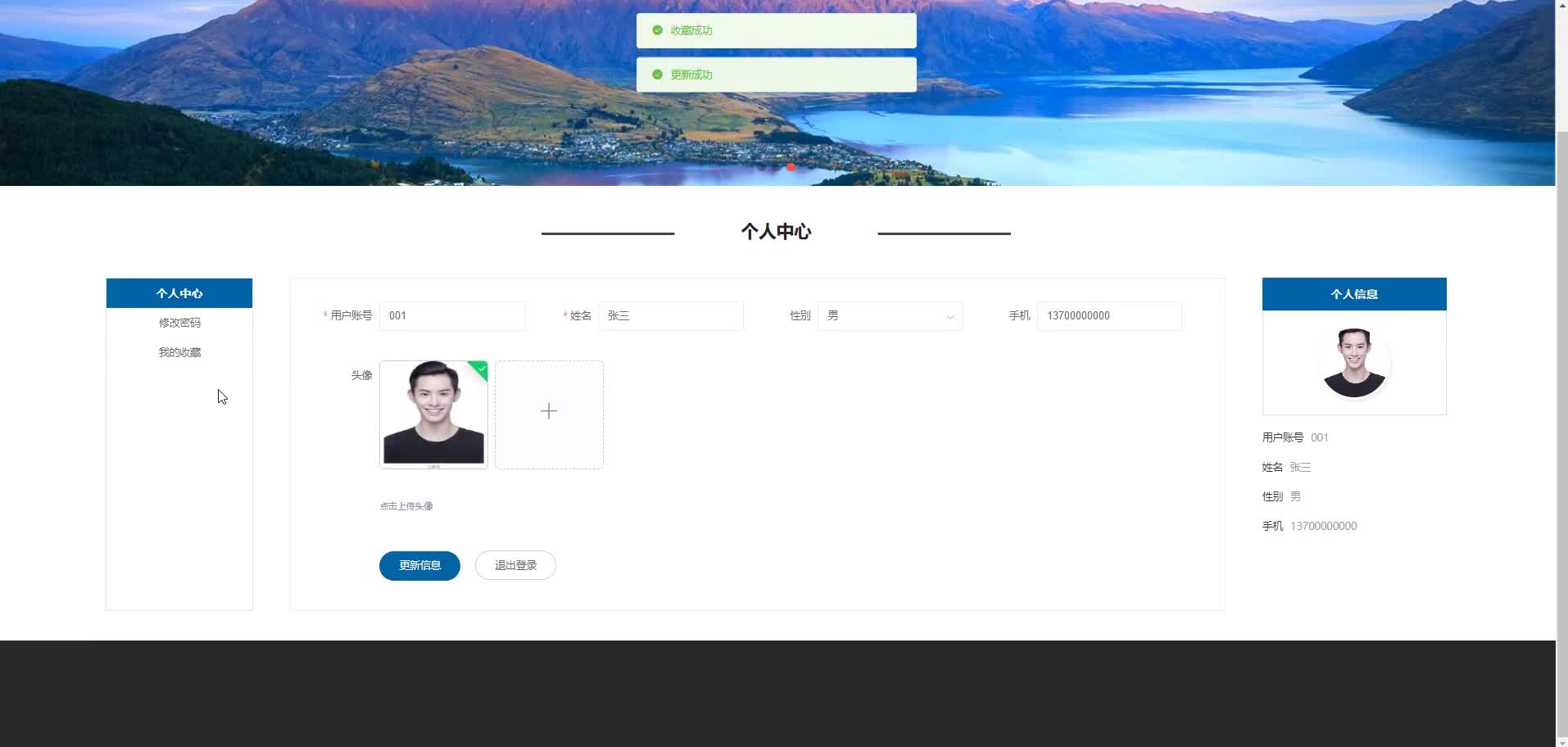Click the 姓名 input field with 张三

(671, 316)
